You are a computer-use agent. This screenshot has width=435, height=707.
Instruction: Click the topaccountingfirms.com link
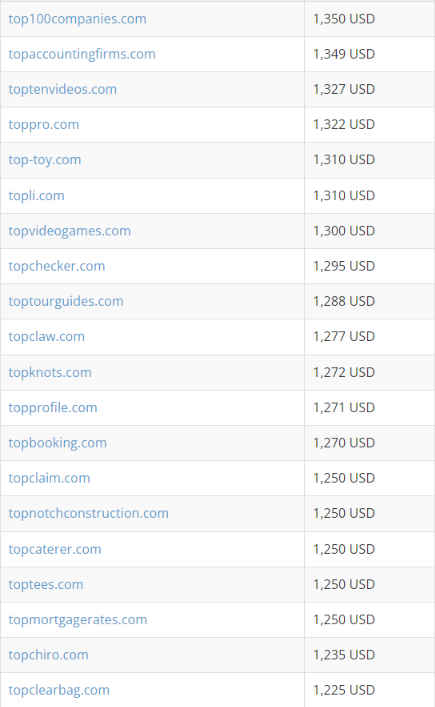(x=82, y=54)
